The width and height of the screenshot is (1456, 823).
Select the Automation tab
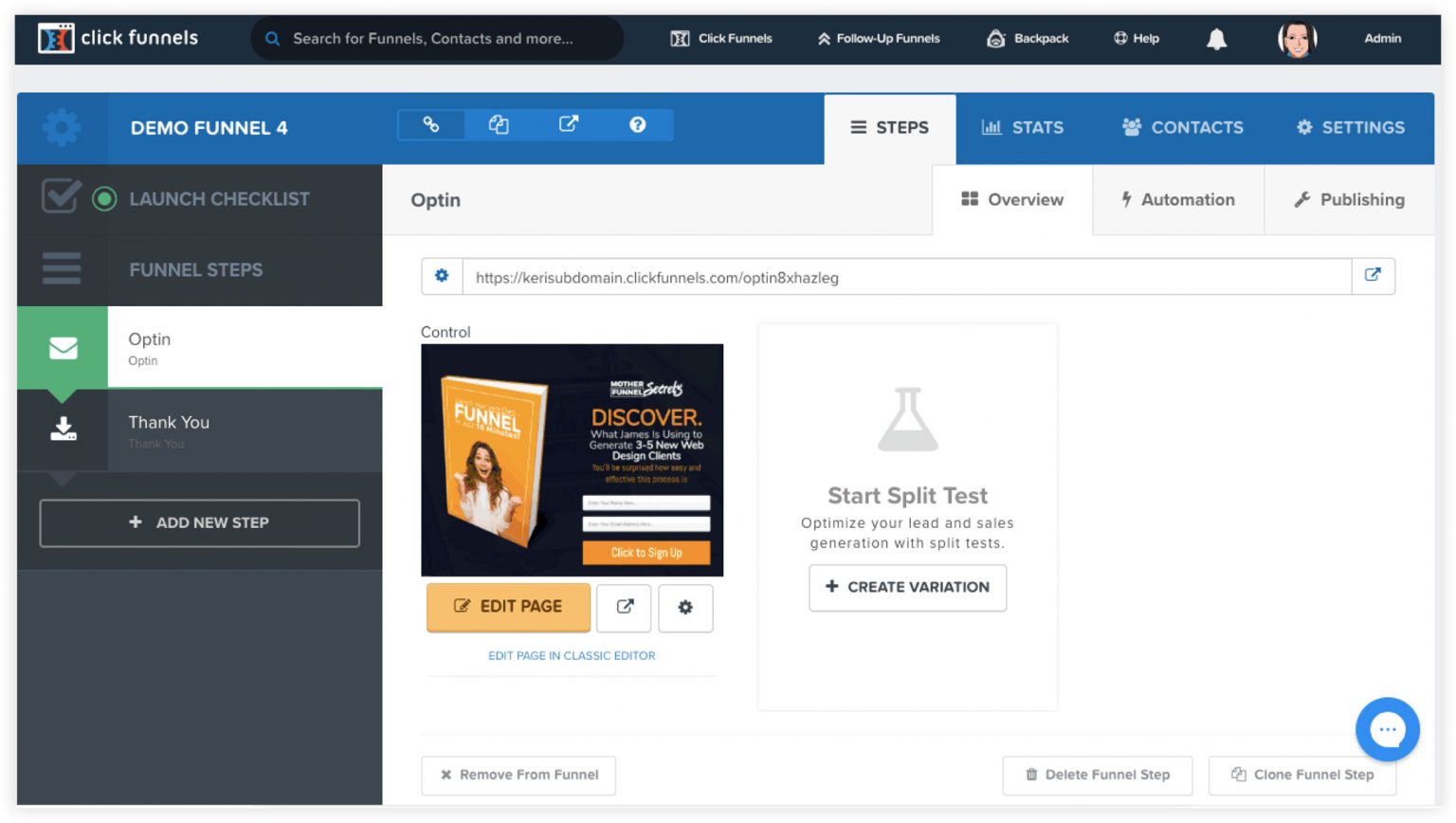pyautogui.click(x=1178, y=199)
